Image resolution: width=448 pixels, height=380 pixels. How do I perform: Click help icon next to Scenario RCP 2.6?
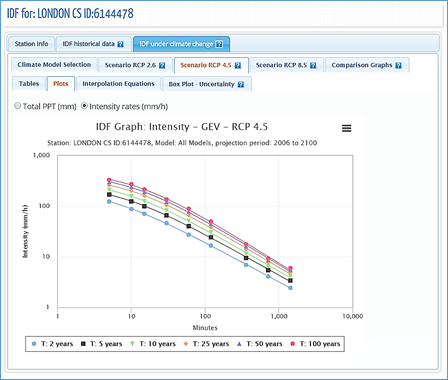pos(162,65)
